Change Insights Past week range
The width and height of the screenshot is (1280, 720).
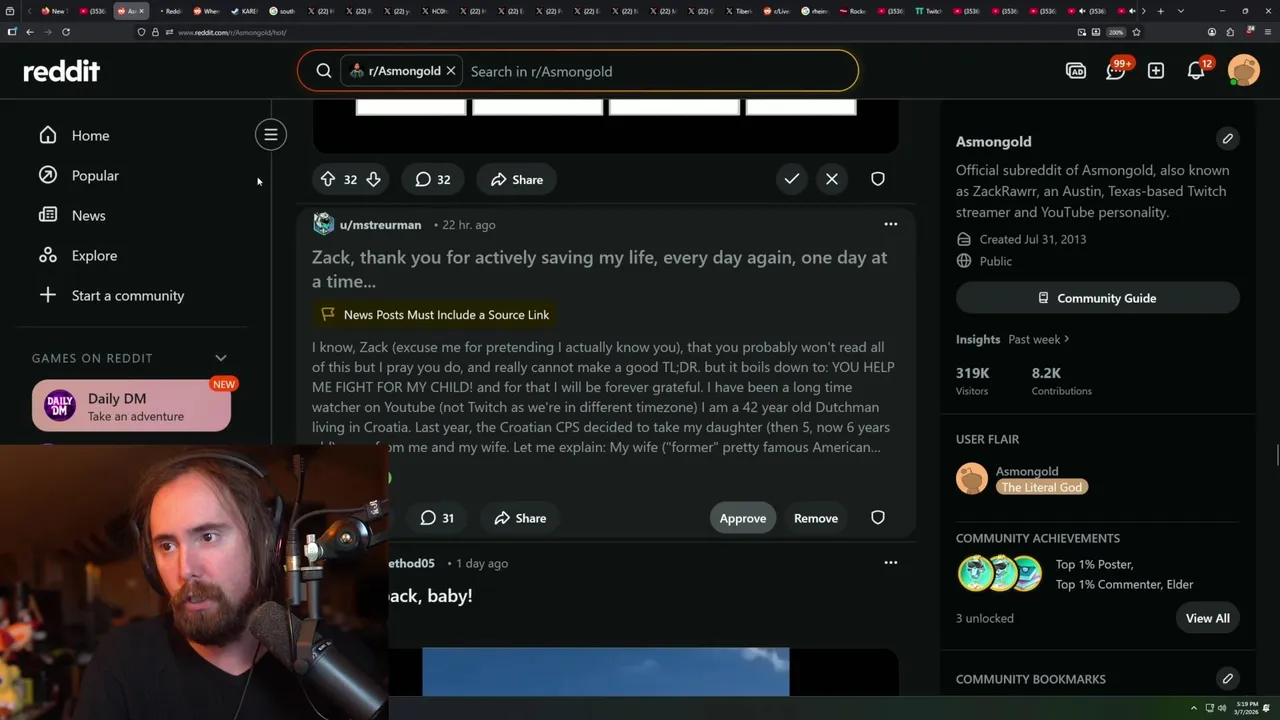pos(1038,339)
